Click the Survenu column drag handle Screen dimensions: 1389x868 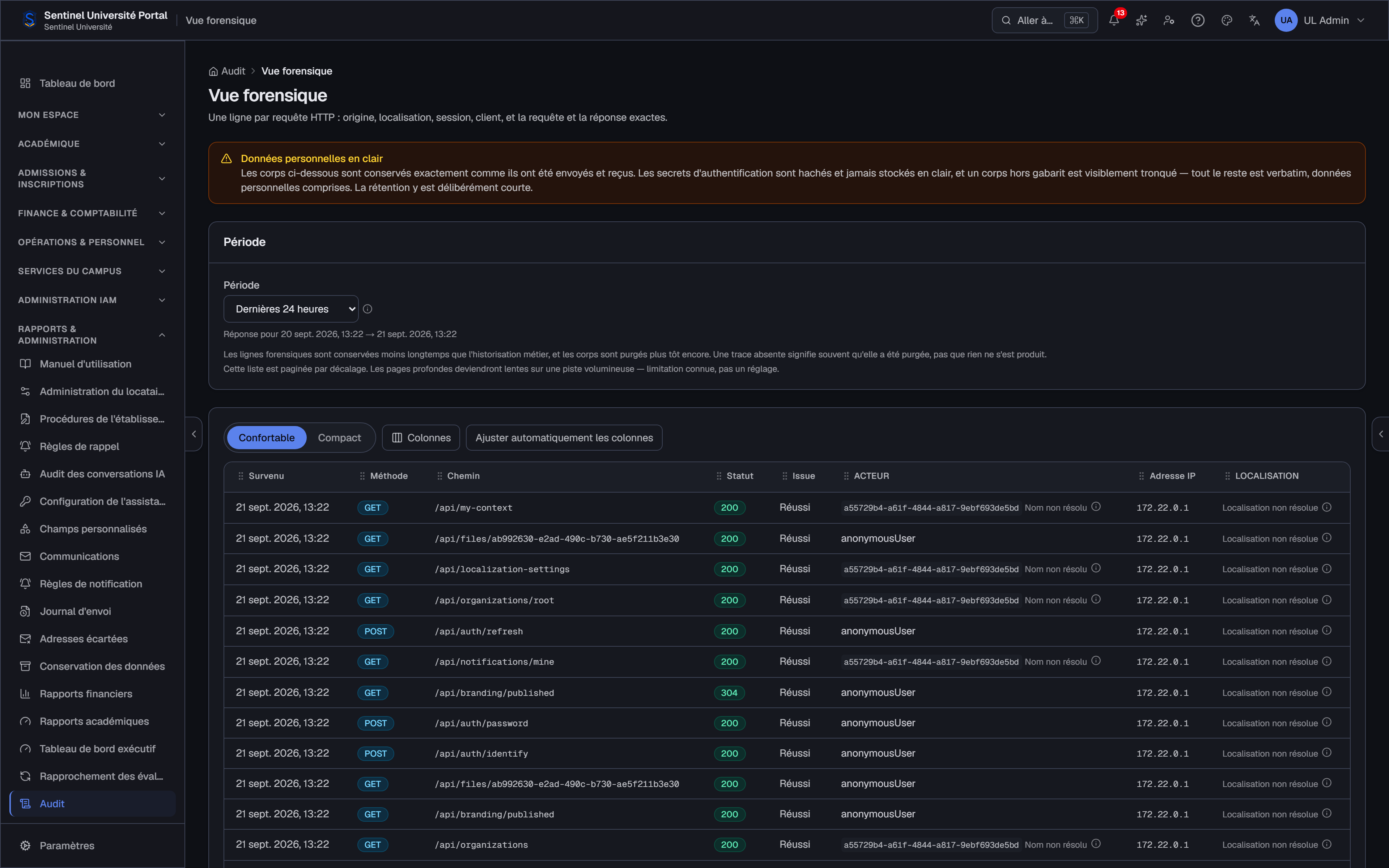(241, 476)
